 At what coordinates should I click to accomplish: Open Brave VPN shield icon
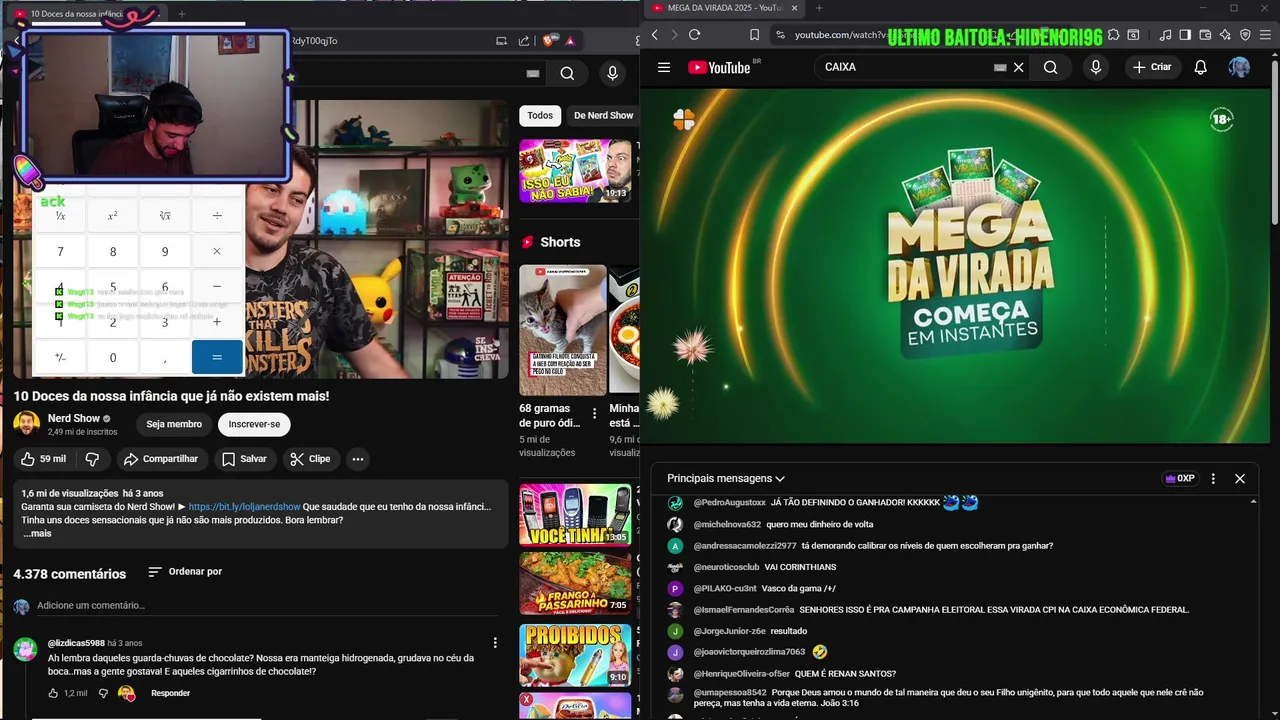[1245, 35]
